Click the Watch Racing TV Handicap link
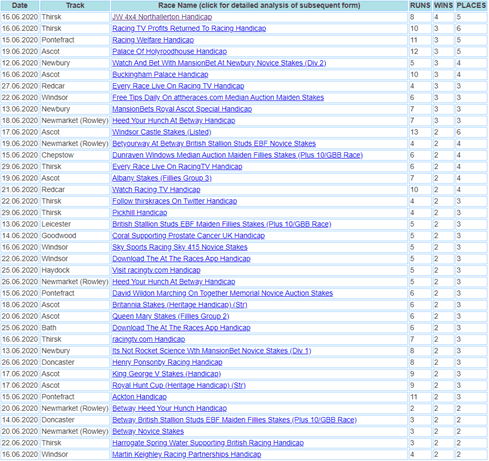This screenshot has width=489, height=461. [156, 190]
